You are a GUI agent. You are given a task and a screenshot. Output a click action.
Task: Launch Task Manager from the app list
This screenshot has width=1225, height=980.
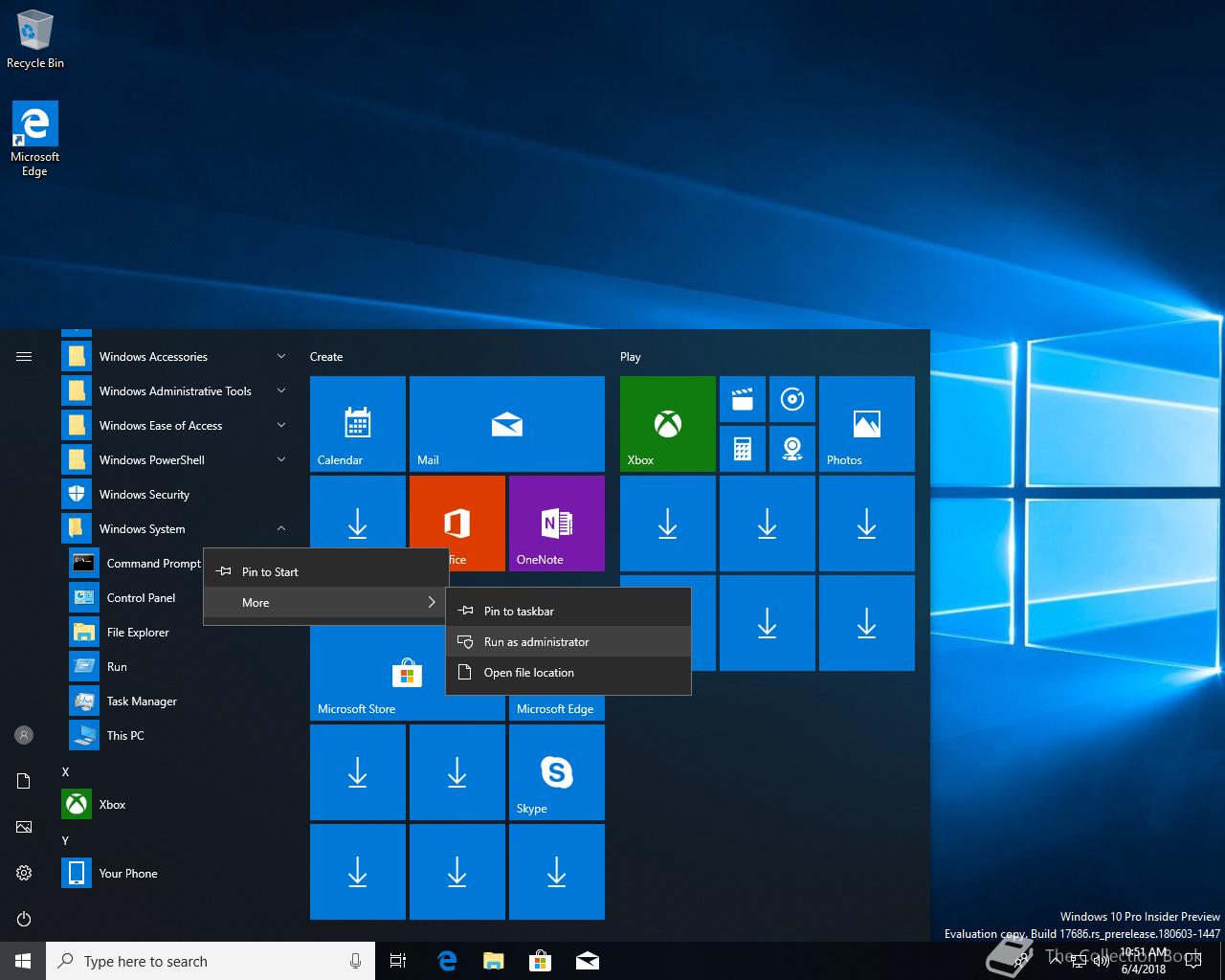[x=178, y=701]
